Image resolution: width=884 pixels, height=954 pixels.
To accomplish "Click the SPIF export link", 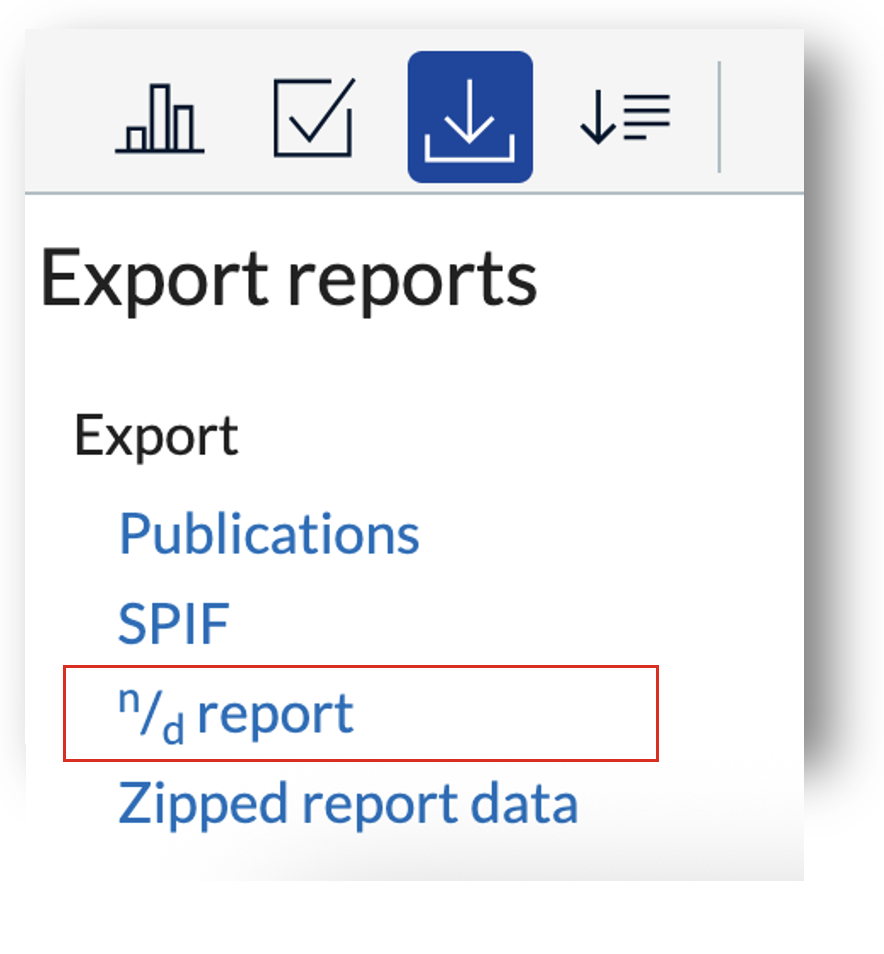I will (x=173, y=624).
